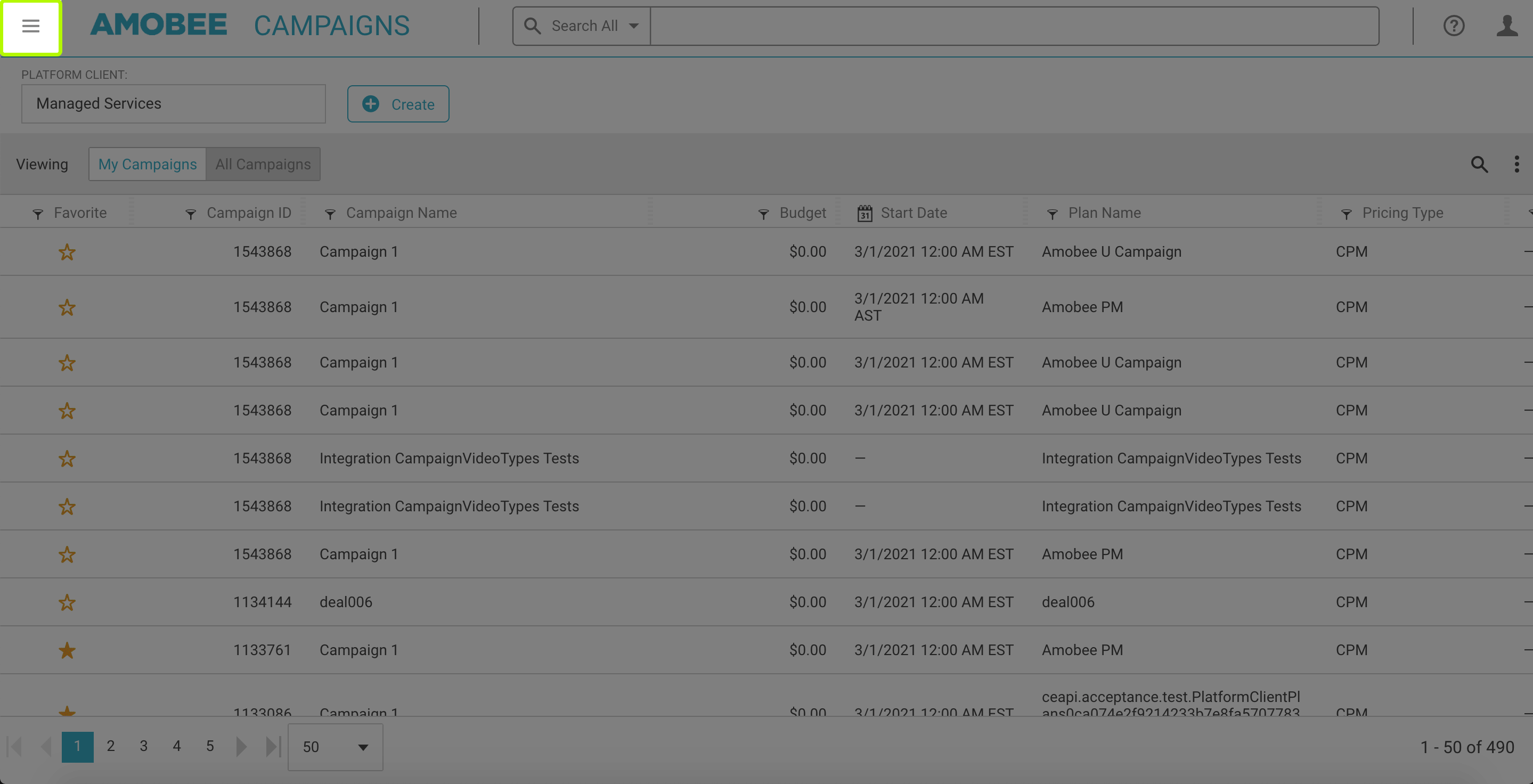The width and height of the screenshot is (1533, 784).
Task: Click the CAMPAIGNS header title
Action: point(331,26)
